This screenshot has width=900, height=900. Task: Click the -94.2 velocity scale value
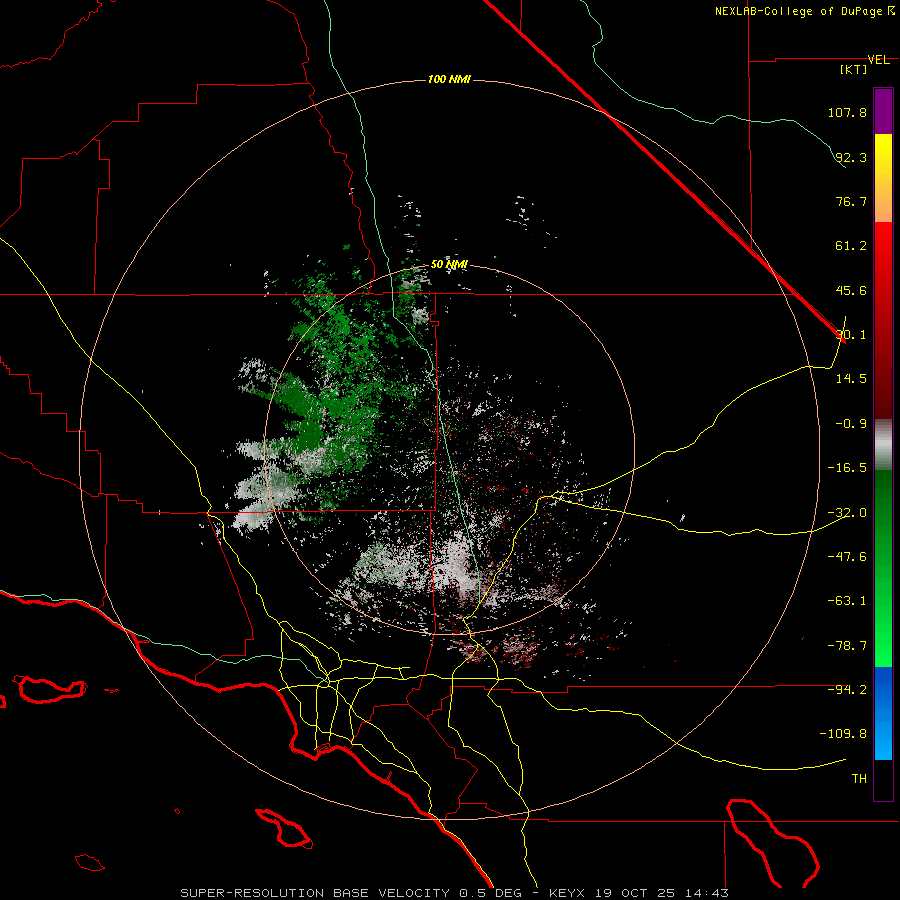tap(847, 690)
